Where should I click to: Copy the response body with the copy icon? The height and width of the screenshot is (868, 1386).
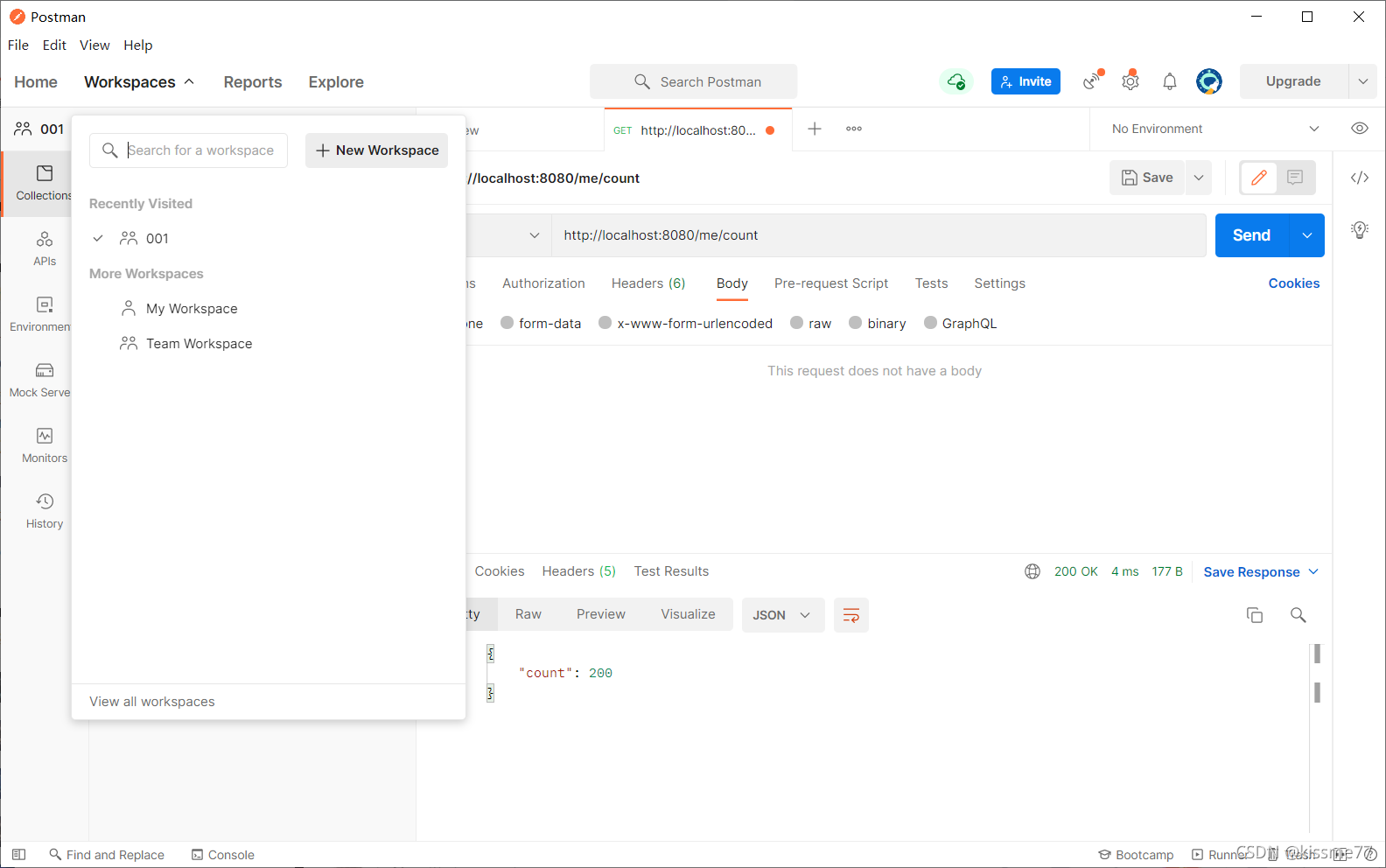click(x=1255, y=615)
